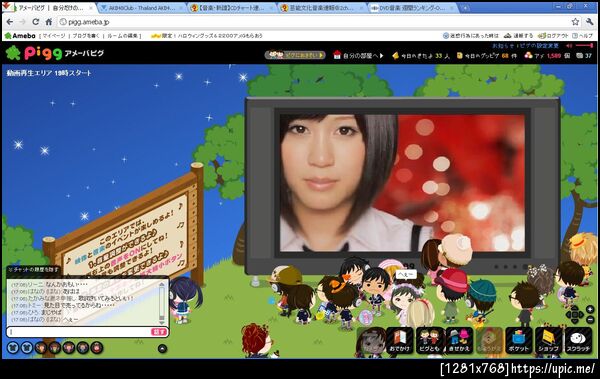Click the chat log scroll-up arrow
This screenshot has width=600, height=379.
coord(161,284)
